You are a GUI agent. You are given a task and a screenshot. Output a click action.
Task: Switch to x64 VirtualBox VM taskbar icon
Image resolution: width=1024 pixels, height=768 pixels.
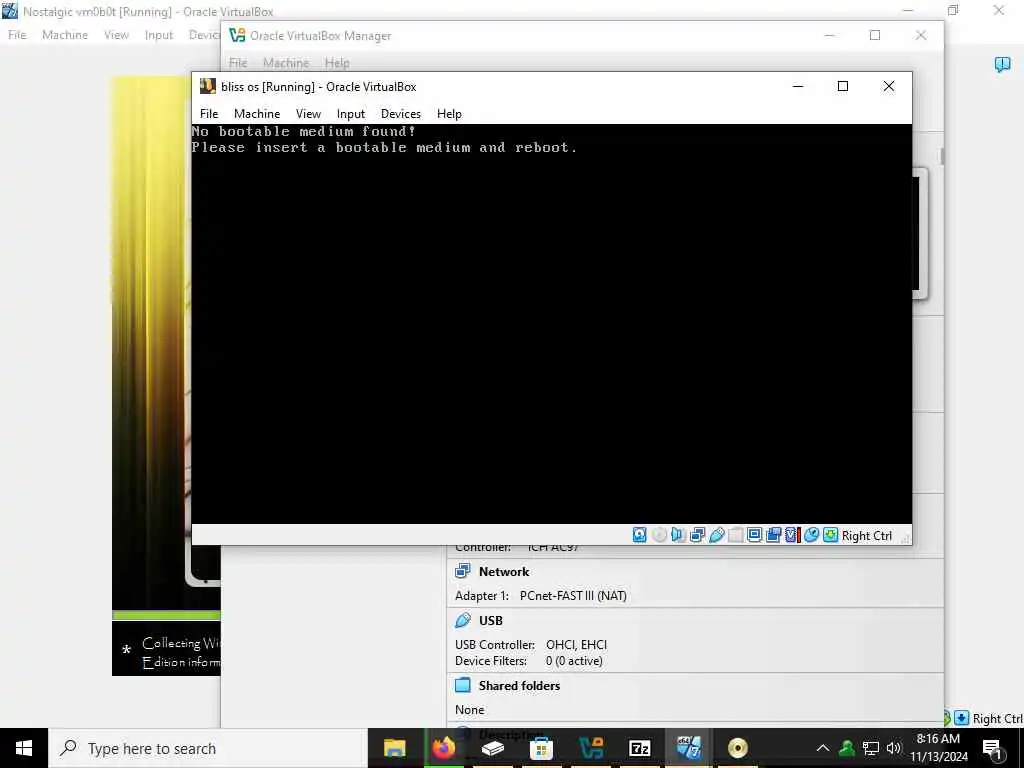click(688, 748)
